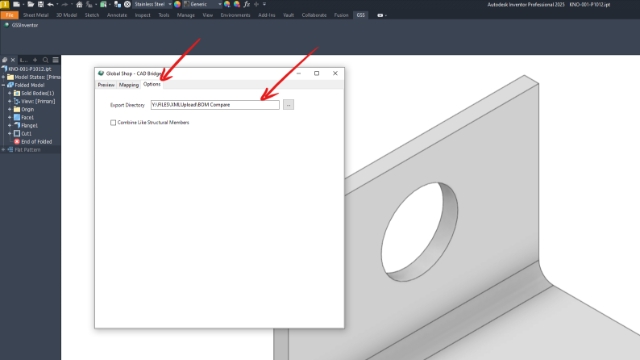
Task: Click the Face1 feature icon
Action: (x=17, y=117)
